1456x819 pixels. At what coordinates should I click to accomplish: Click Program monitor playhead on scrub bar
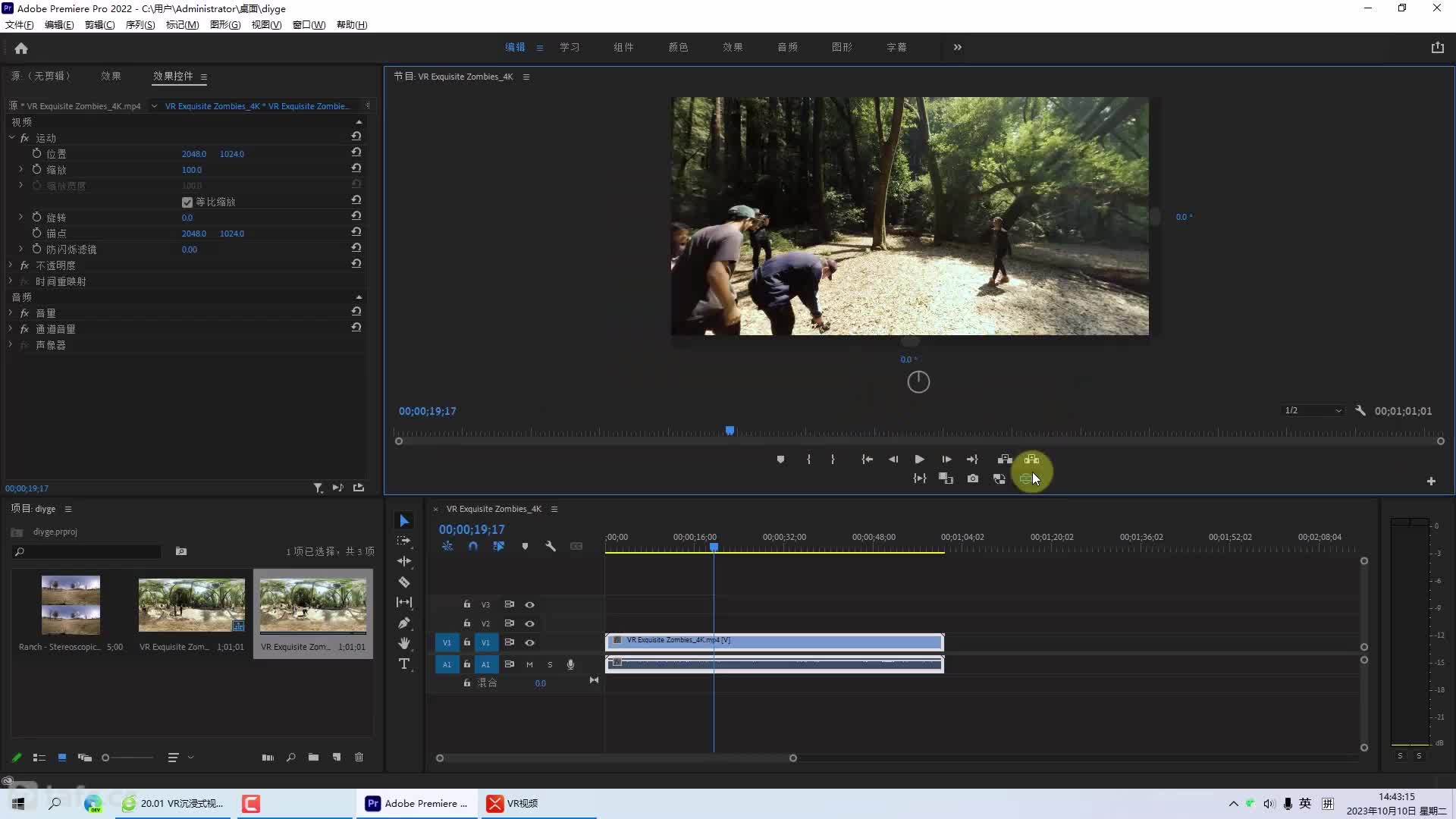[730, 431]
